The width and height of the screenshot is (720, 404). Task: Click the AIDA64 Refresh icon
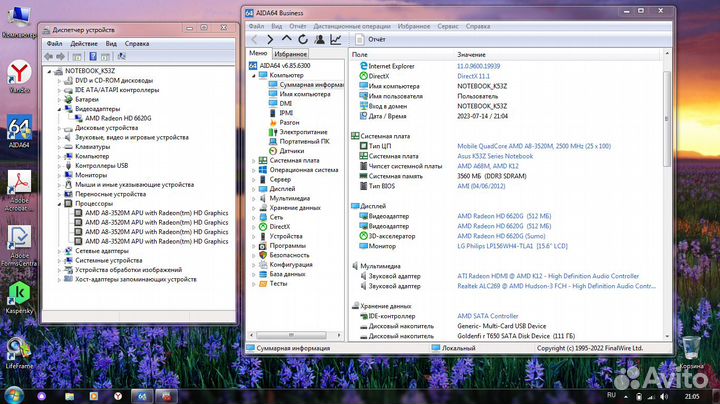pos(303,39)
